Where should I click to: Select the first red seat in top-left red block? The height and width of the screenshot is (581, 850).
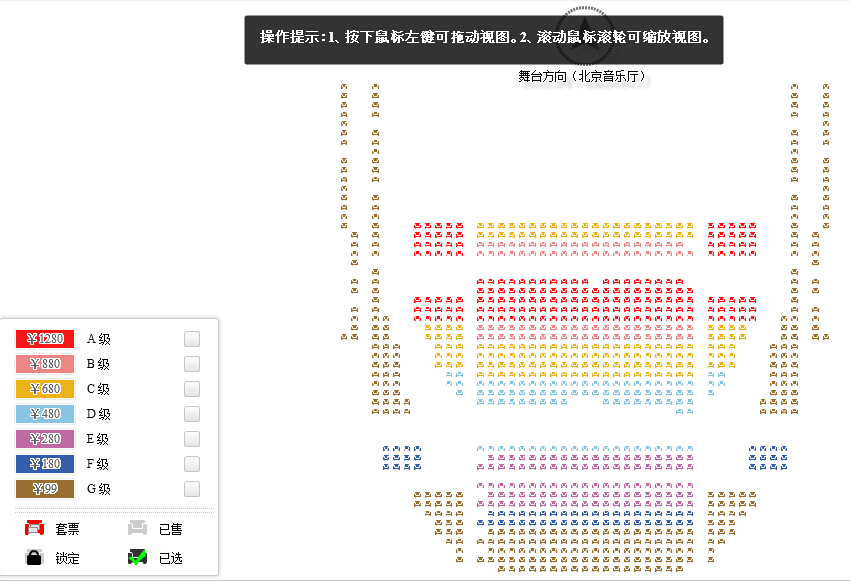[x=417, y=225]
